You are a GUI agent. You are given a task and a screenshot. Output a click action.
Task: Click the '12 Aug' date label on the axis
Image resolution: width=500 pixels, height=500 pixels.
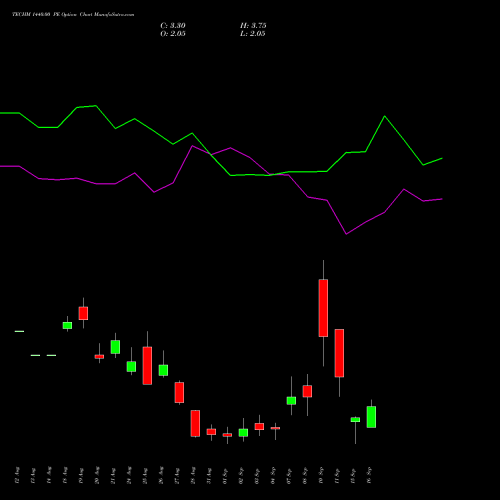[x=17, y=475]
